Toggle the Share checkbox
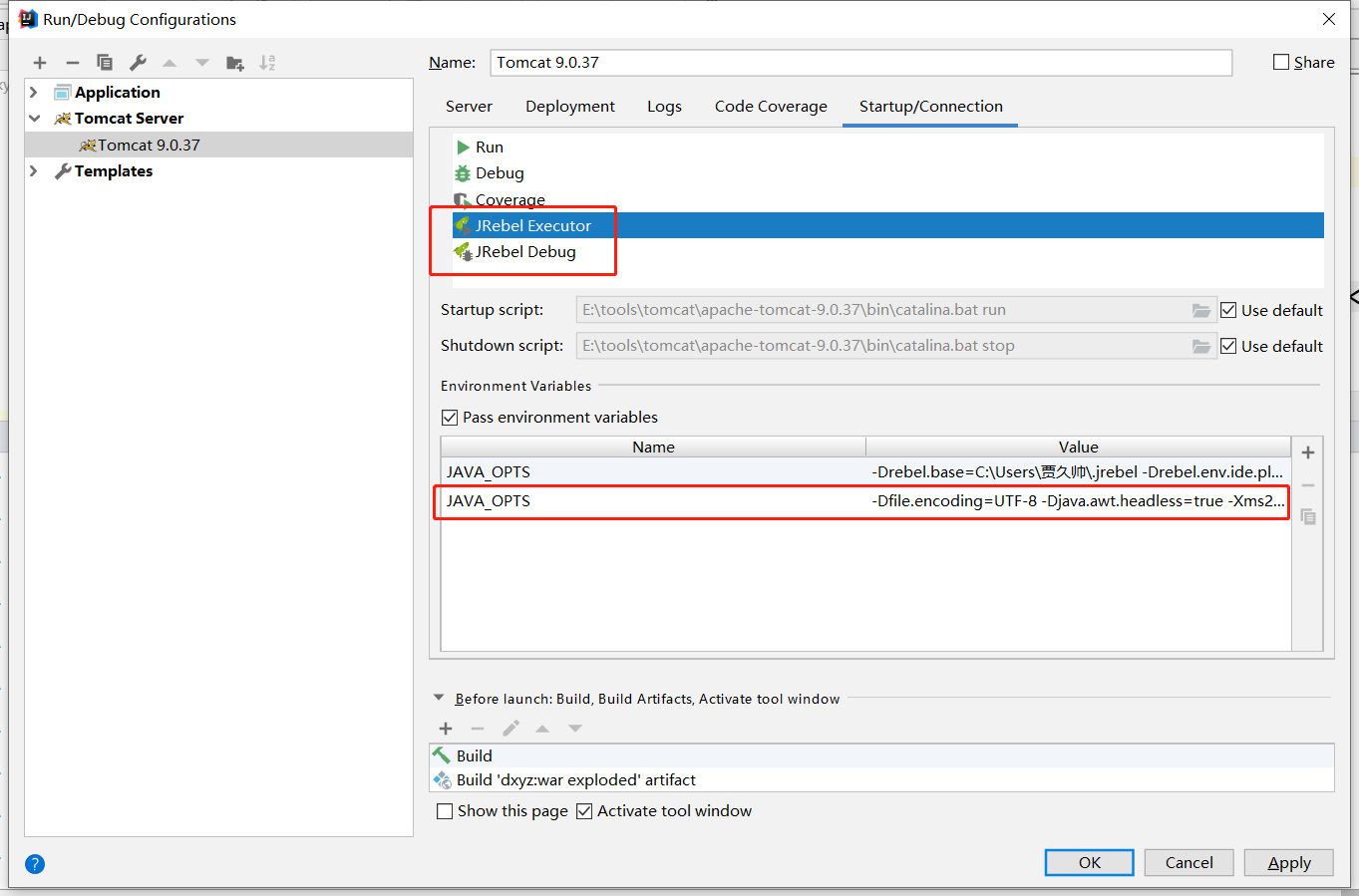1359x896 pixels. point(1281,62)
